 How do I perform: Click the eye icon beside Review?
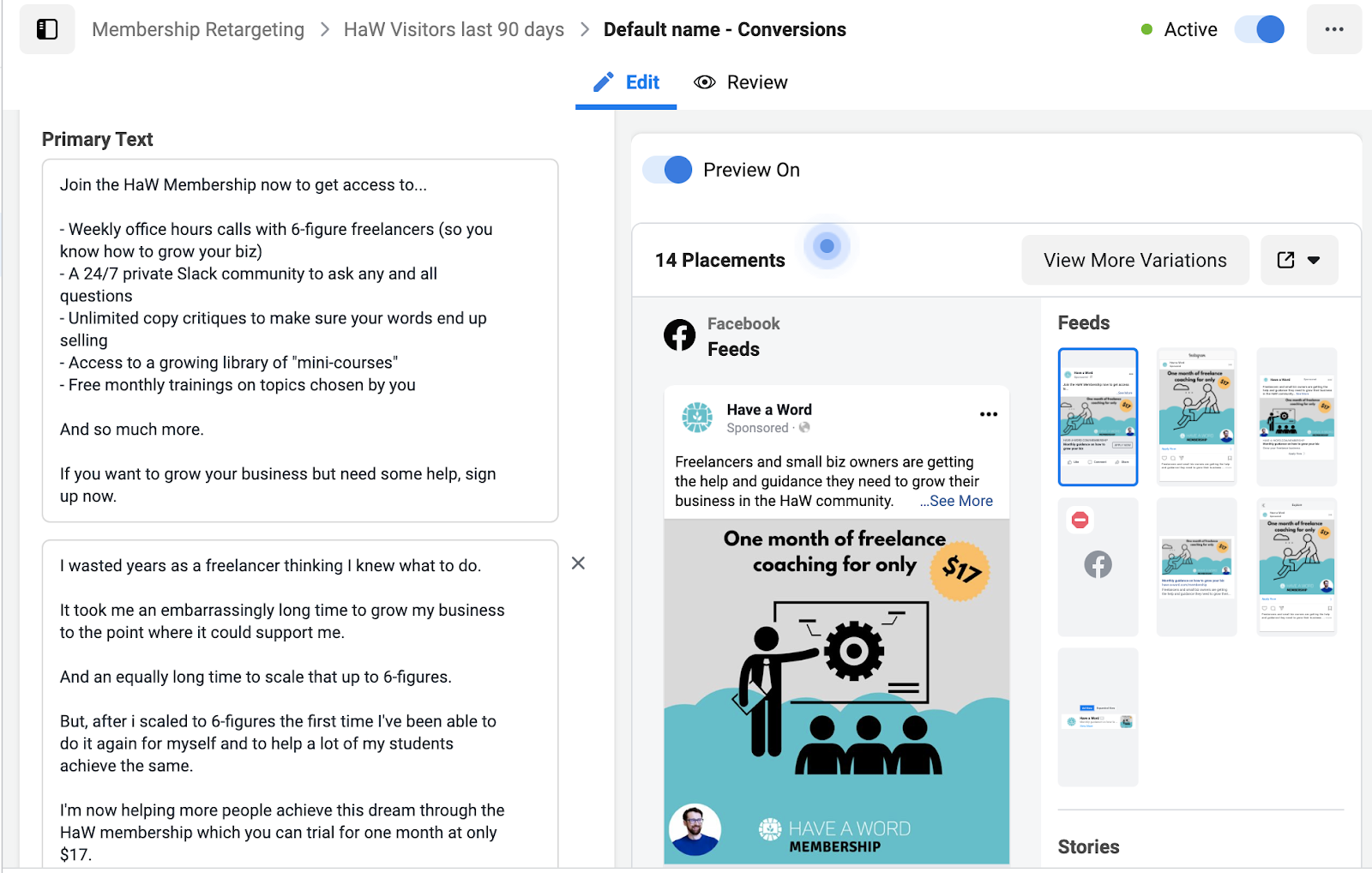point(705,82)
